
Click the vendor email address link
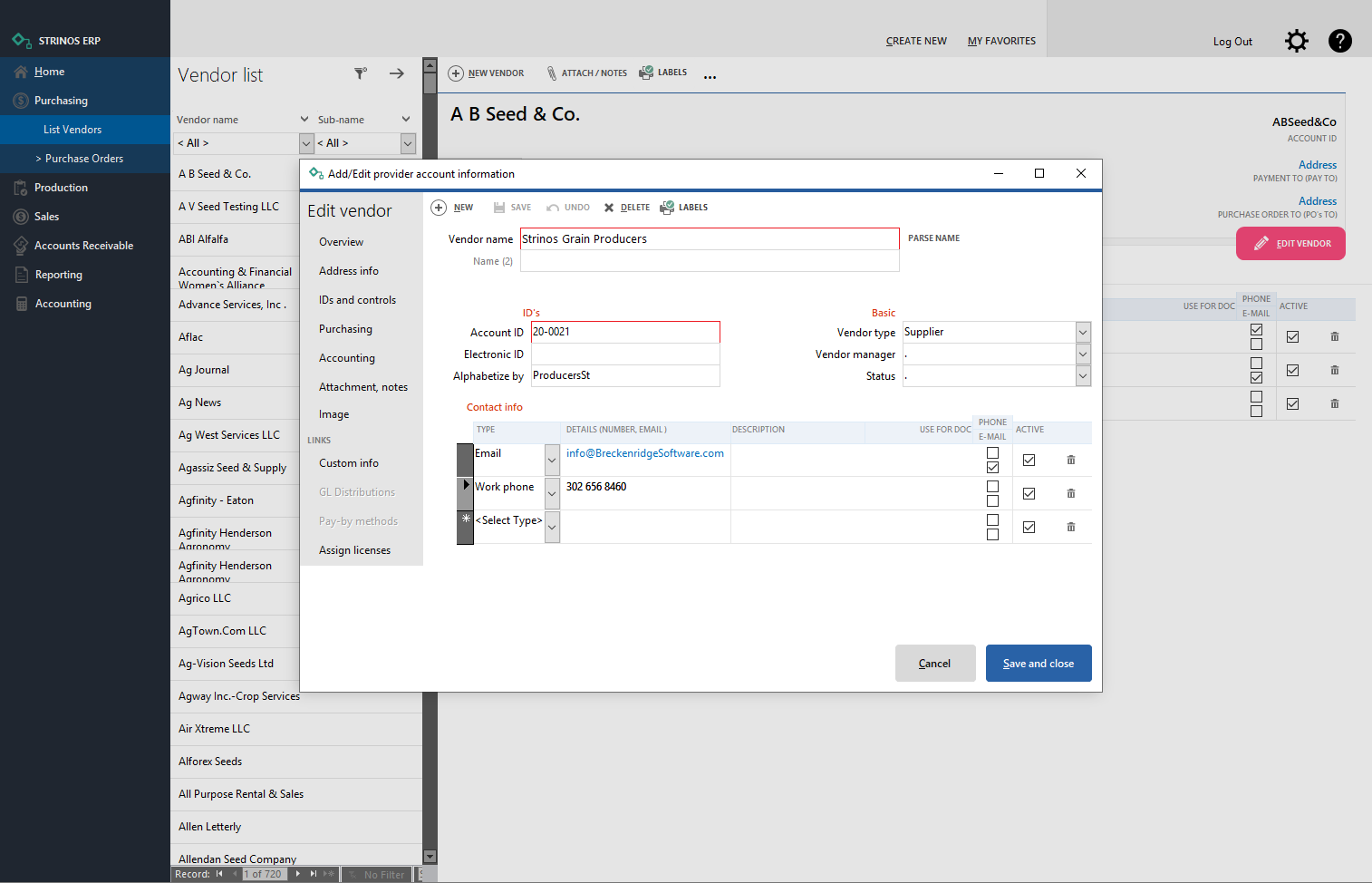pyautogui.click(x=644, y=453)
